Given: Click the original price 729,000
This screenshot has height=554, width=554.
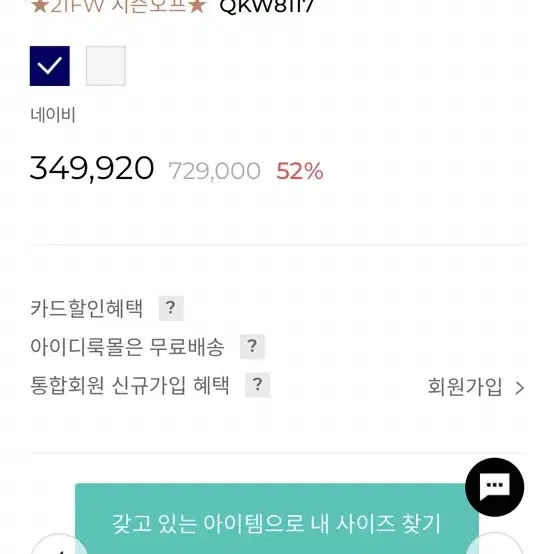Looking at the screenshot, I should [214, 171].
